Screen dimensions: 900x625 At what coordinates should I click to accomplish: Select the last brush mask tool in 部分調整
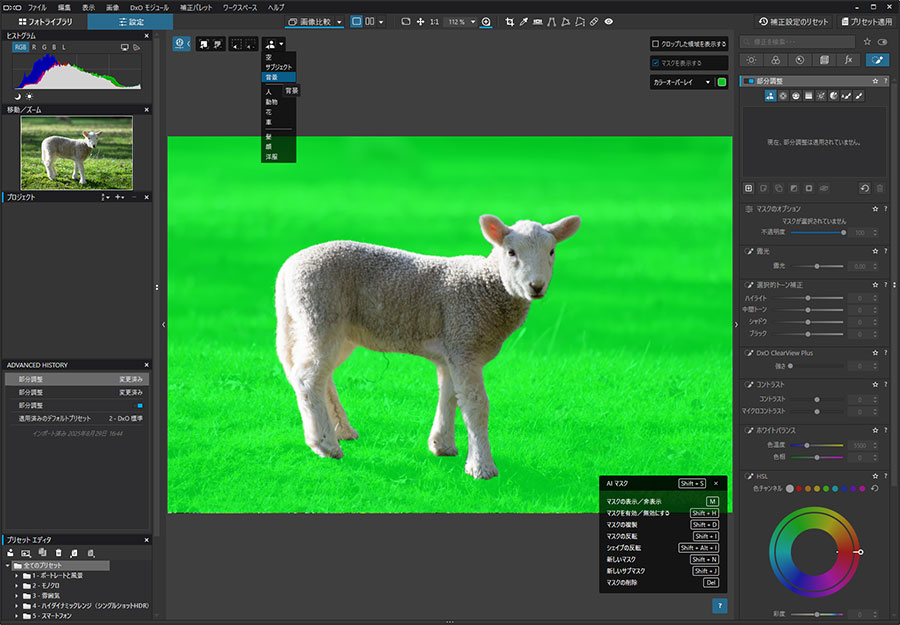coord(859,96)
